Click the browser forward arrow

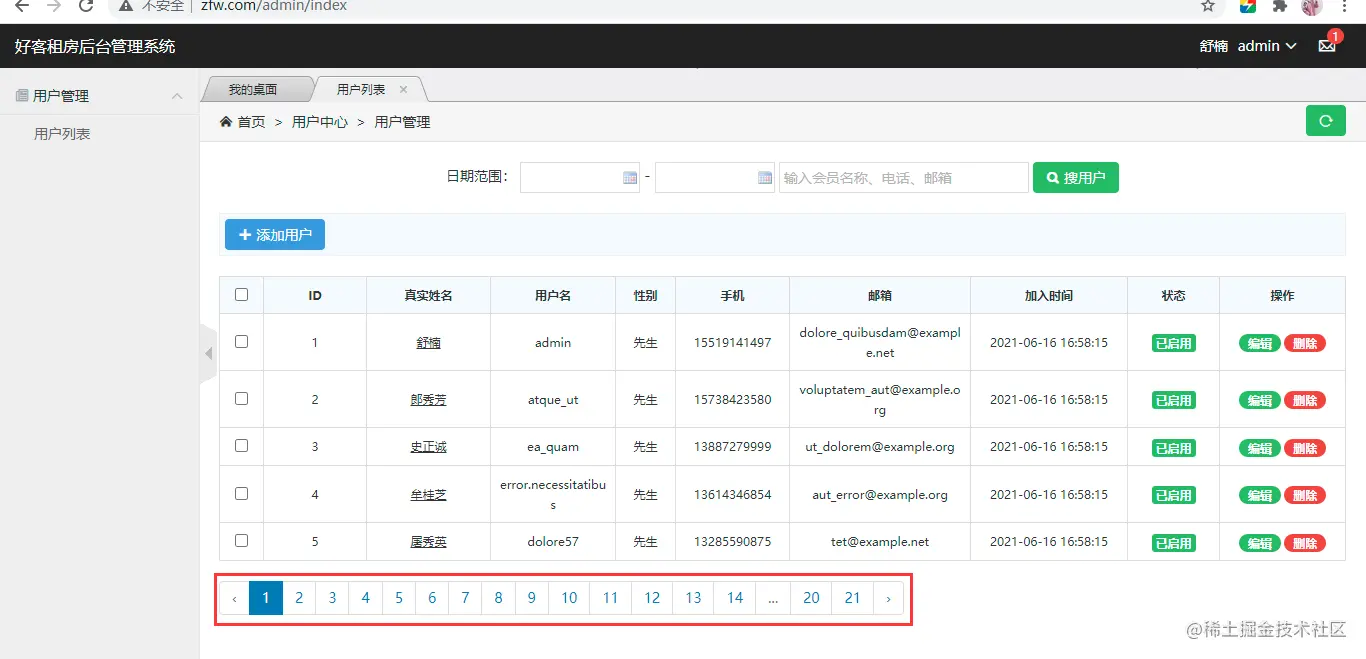click(x=54, y=6)
